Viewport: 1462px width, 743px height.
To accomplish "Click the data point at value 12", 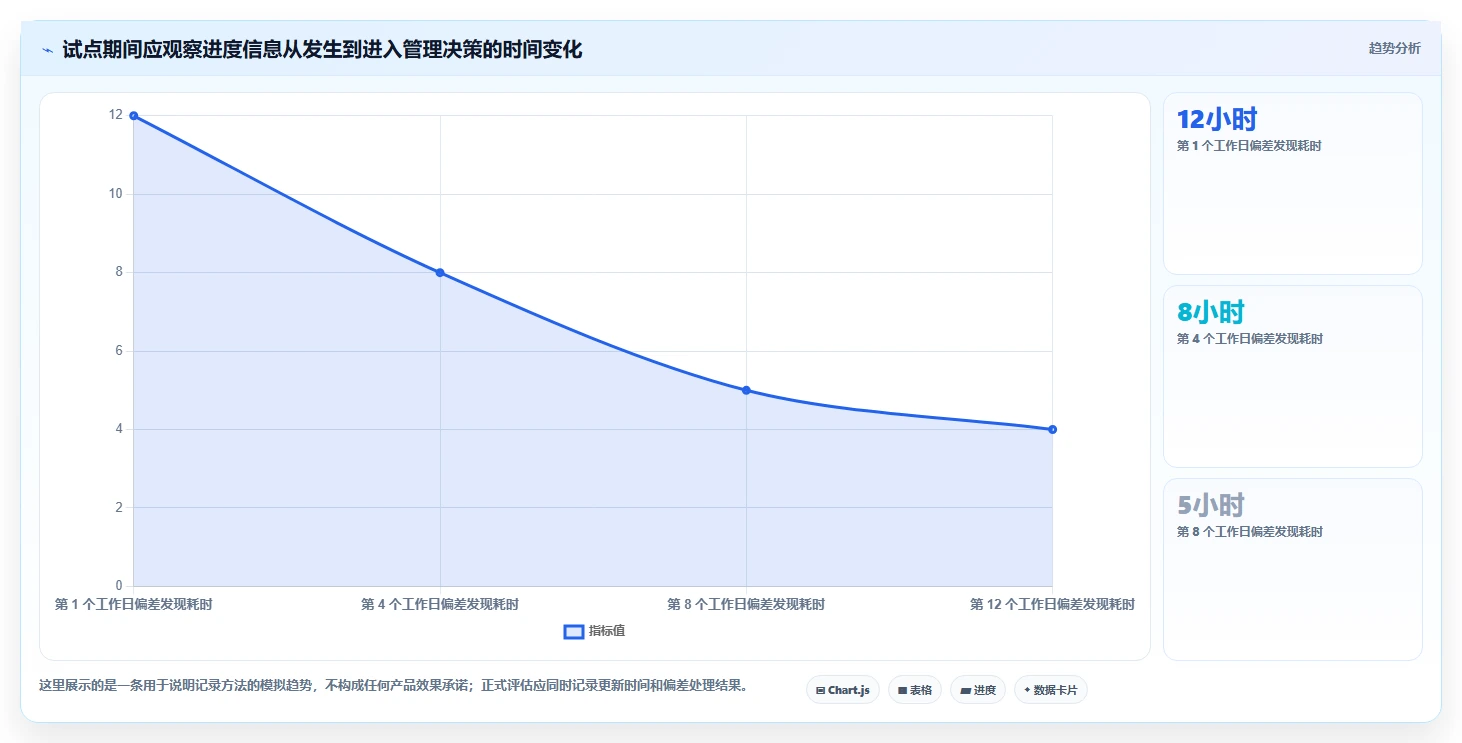I will click(133, 116).
